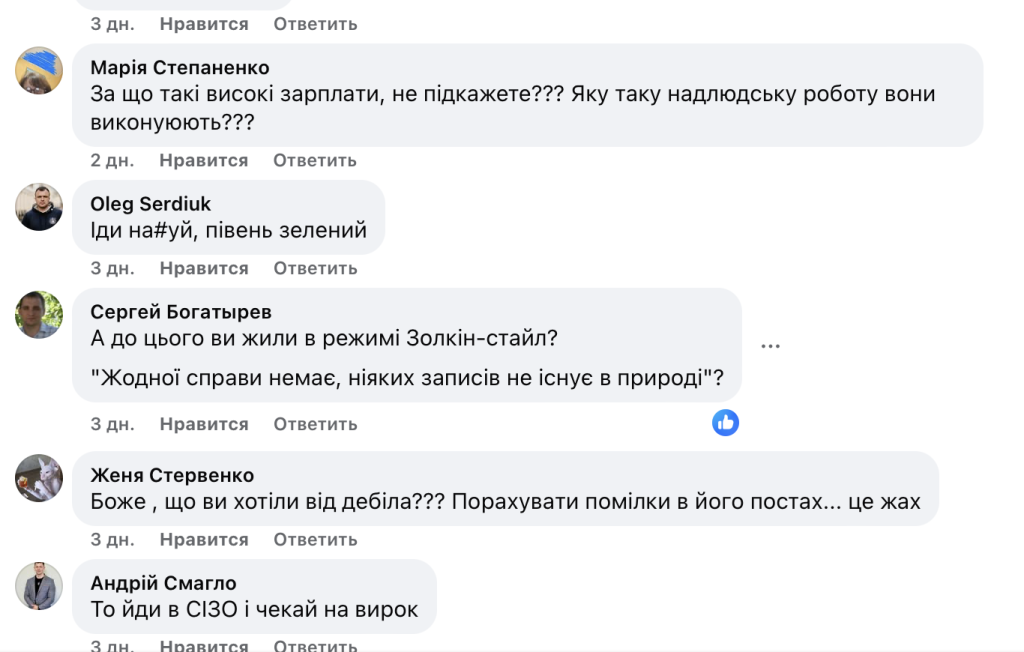Click Нравится under Сергей Богатырев's comment
The image size is (1024, 652).
pyautogui.click(x=204, y=423)
